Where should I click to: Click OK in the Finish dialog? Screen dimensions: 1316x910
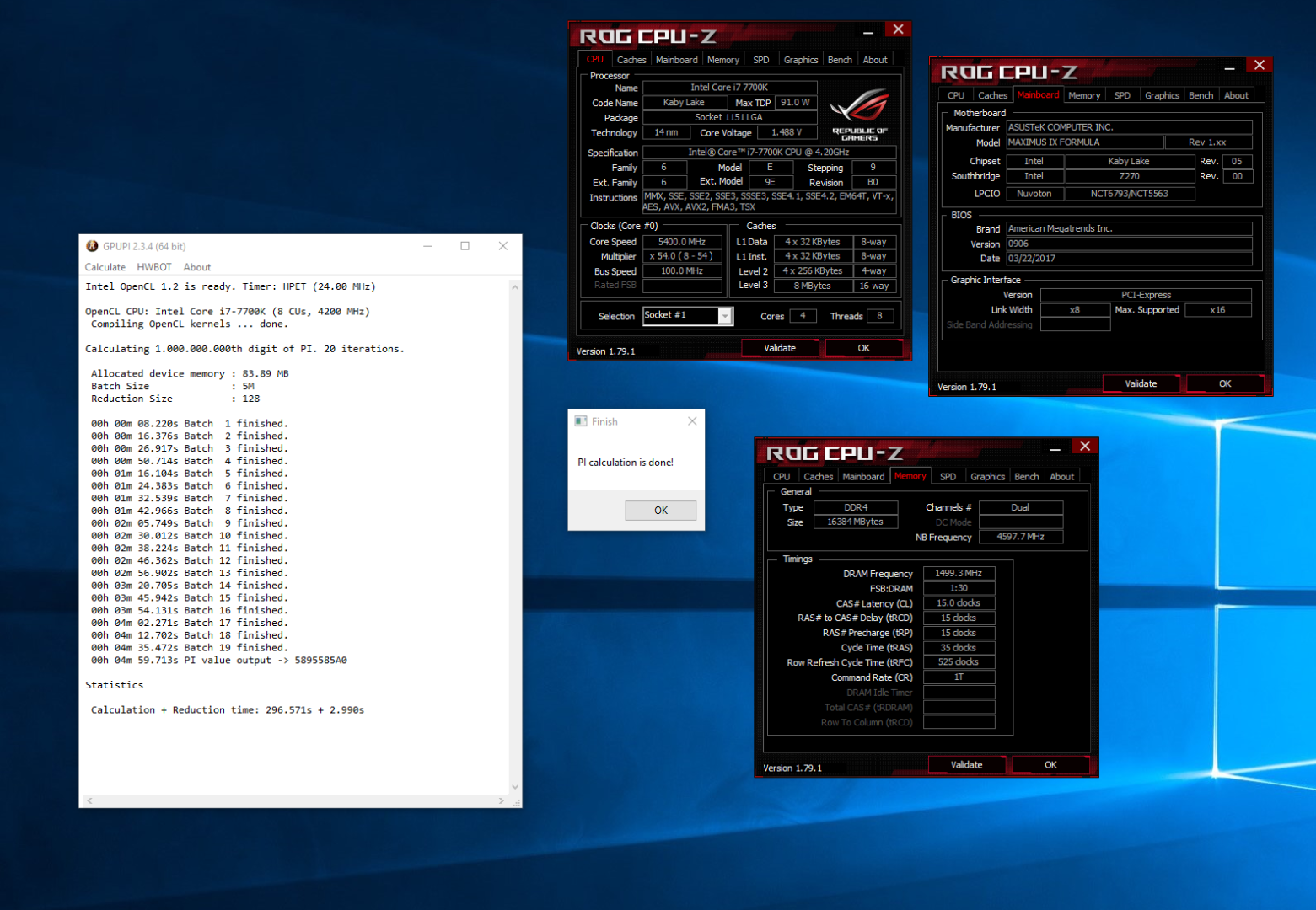(x=661, y=511)
